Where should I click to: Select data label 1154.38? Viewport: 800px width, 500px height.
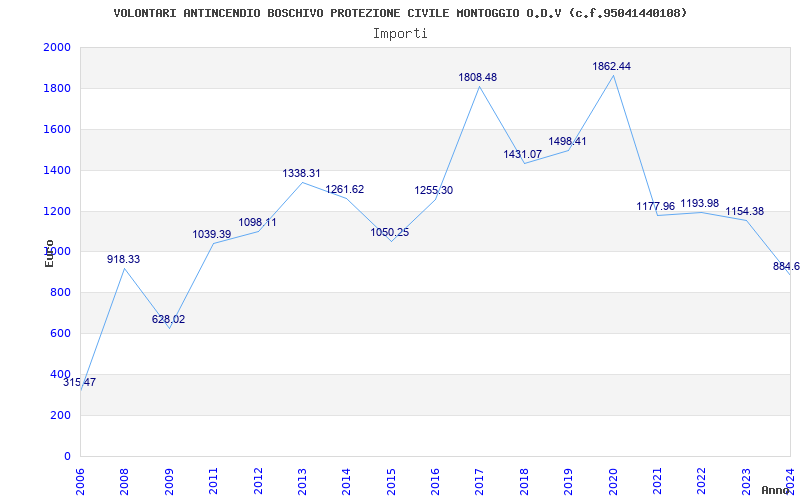coord(745,211)
